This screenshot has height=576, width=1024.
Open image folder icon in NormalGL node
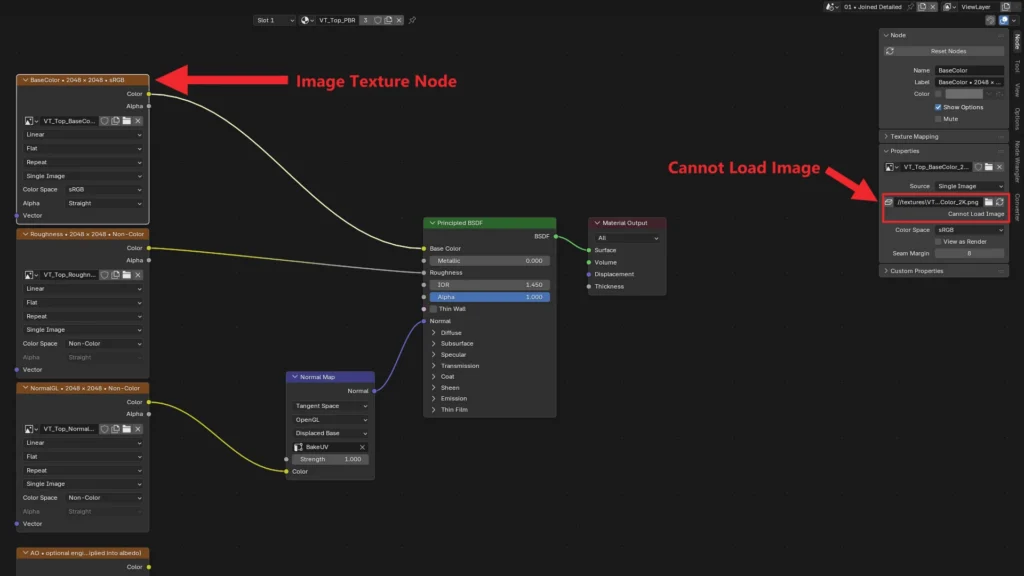pyautogui.click(x=127, y=429)
